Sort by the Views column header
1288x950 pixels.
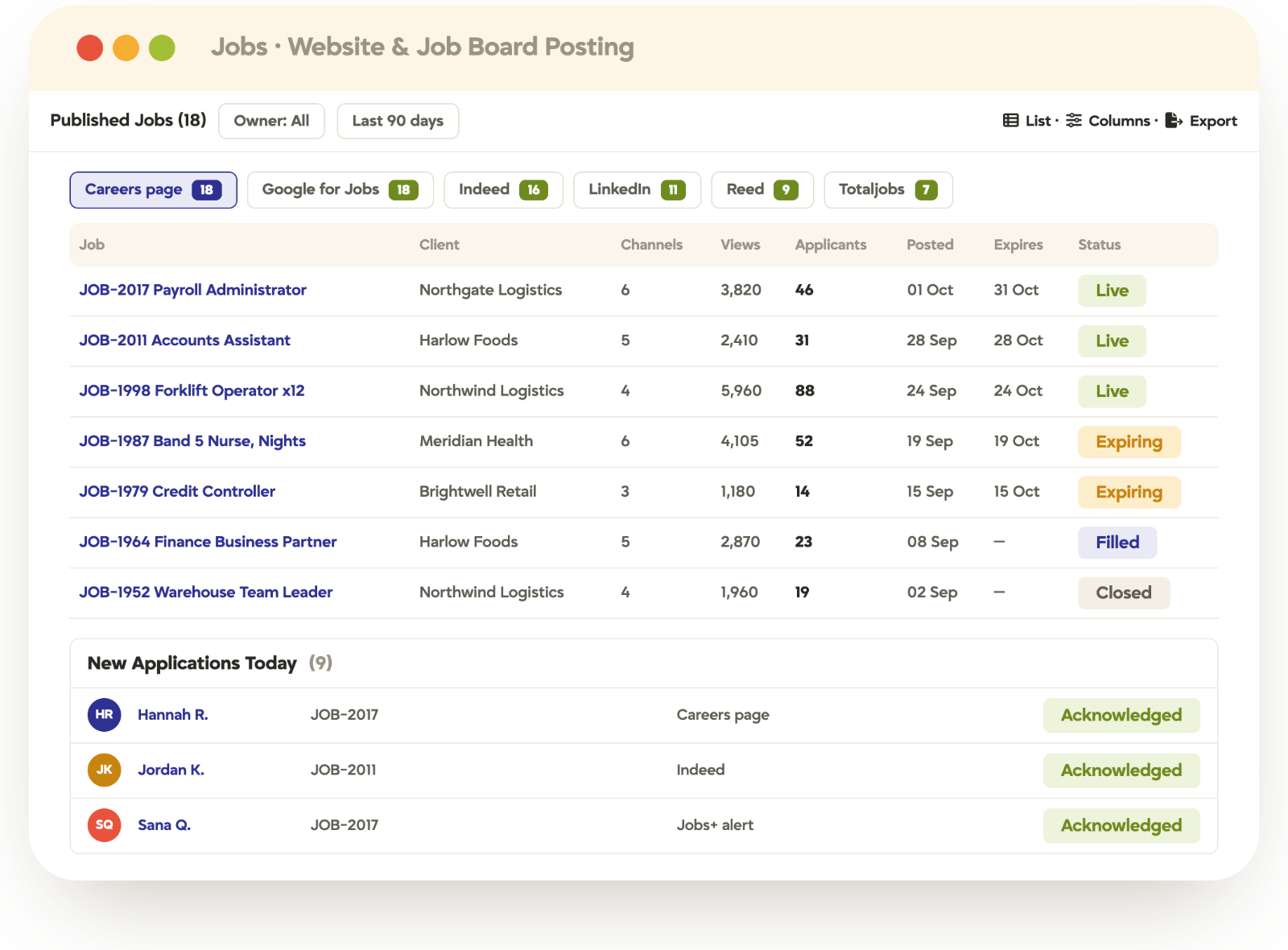click(x=741, y=245)
